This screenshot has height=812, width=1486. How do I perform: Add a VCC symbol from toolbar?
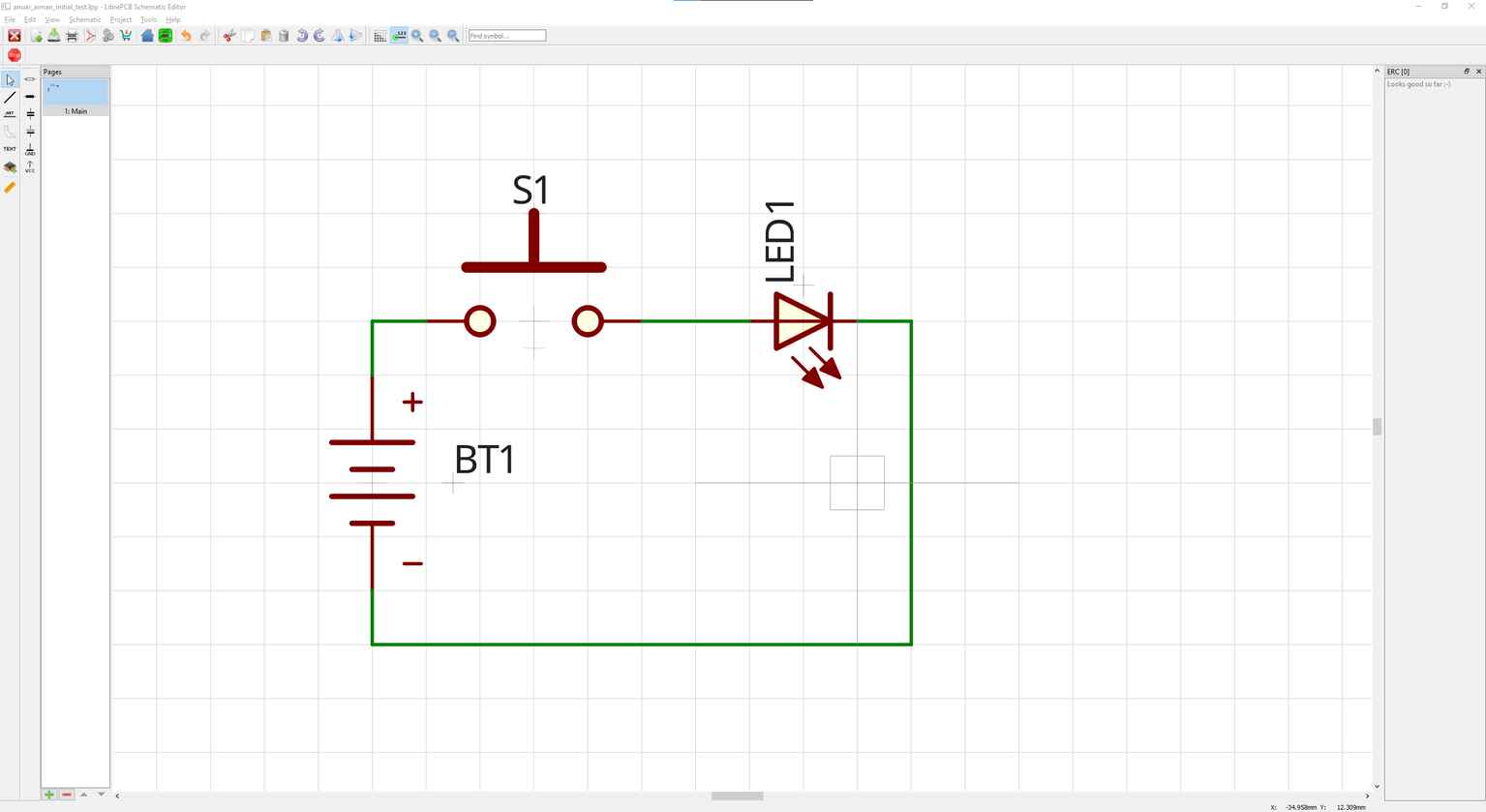coord(30,167)
